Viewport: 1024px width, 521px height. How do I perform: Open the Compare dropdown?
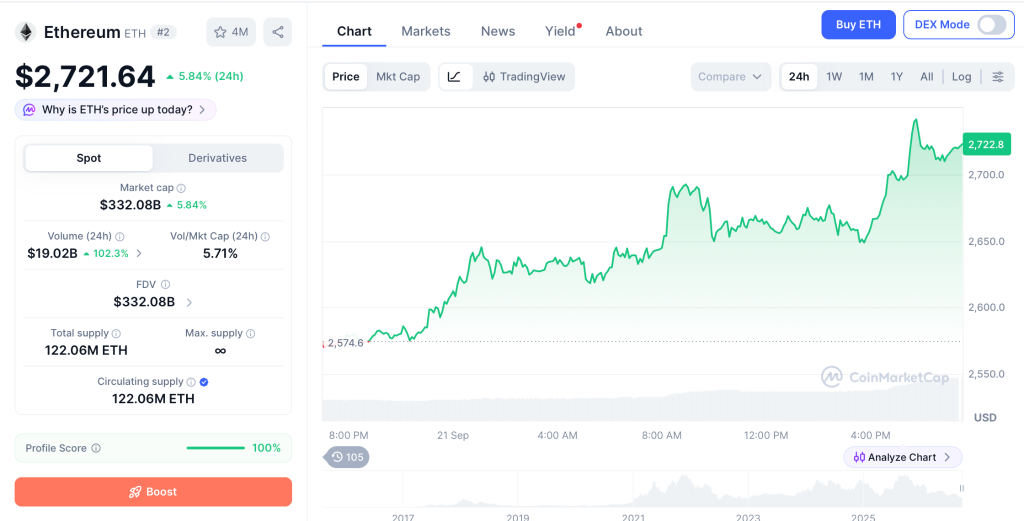click(x=730, y=76)
